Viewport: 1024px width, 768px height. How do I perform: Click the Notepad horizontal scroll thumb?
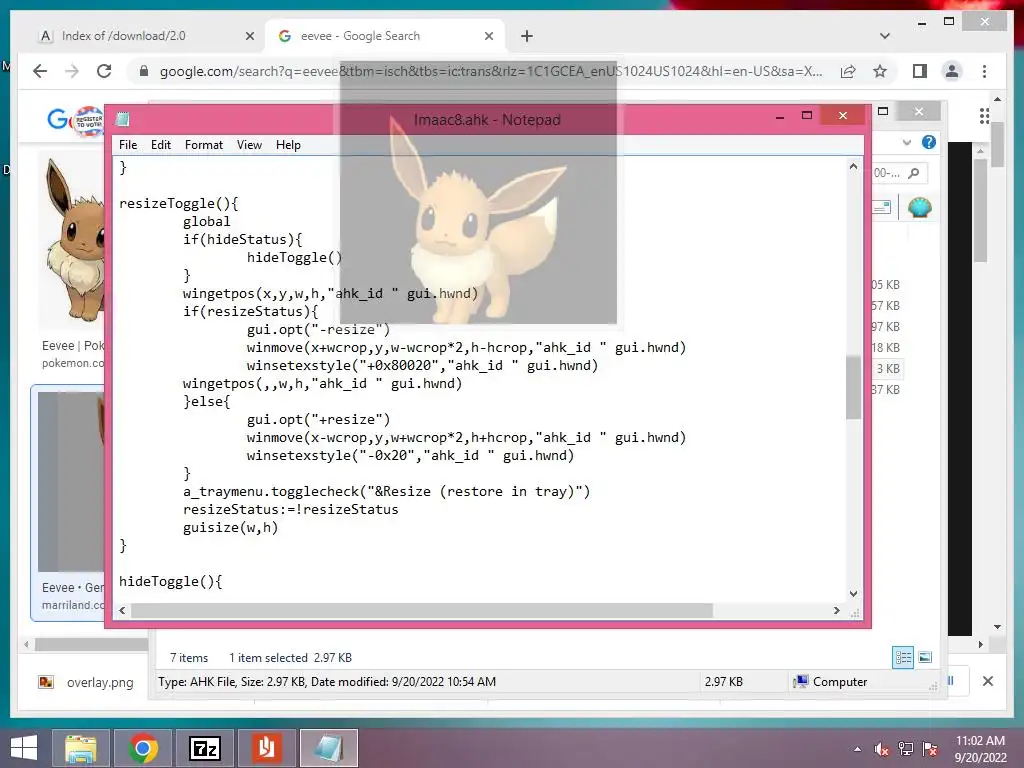422,611
